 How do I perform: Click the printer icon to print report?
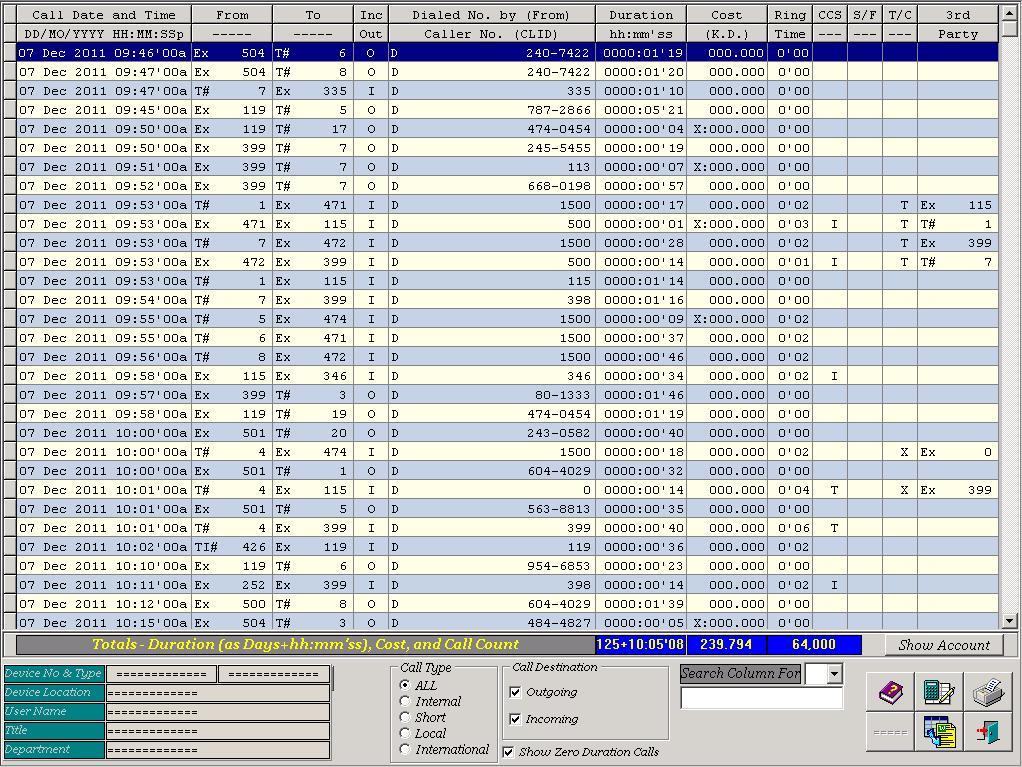tap(987, 692)
